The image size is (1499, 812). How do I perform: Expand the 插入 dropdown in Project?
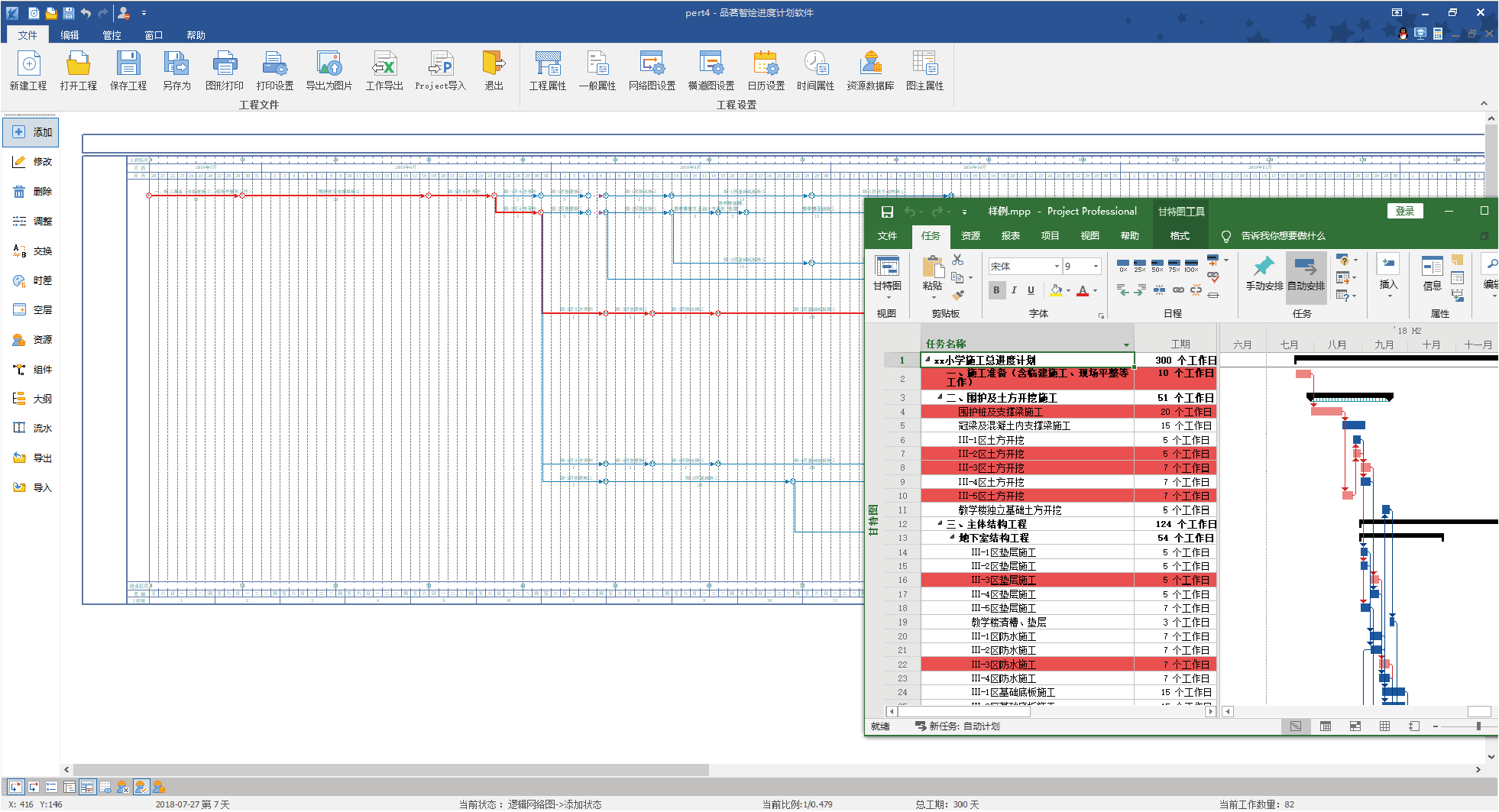[1389, 296]
